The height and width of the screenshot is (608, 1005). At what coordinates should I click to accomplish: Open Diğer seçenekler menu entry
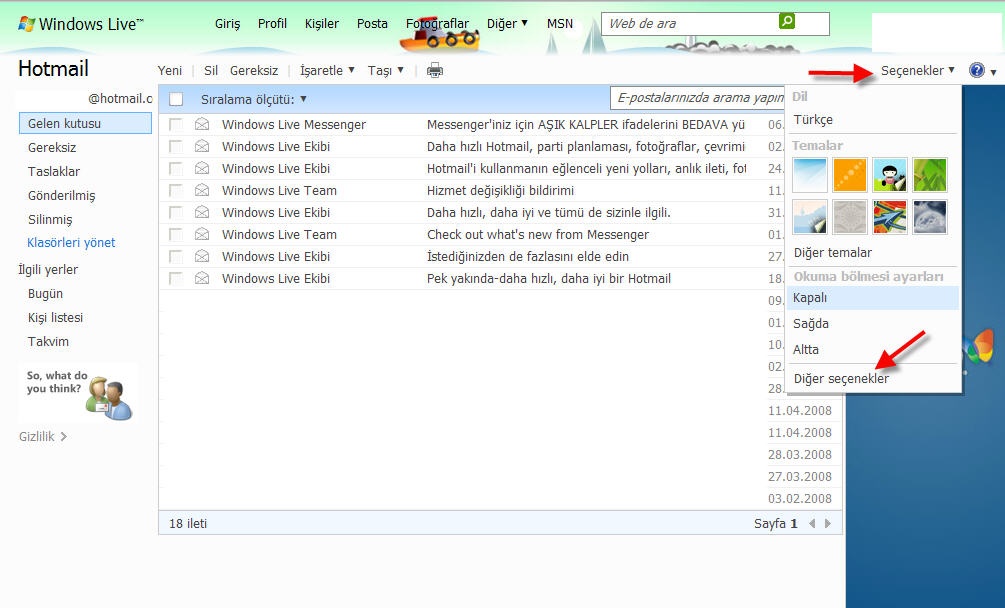tap(841, 379)
